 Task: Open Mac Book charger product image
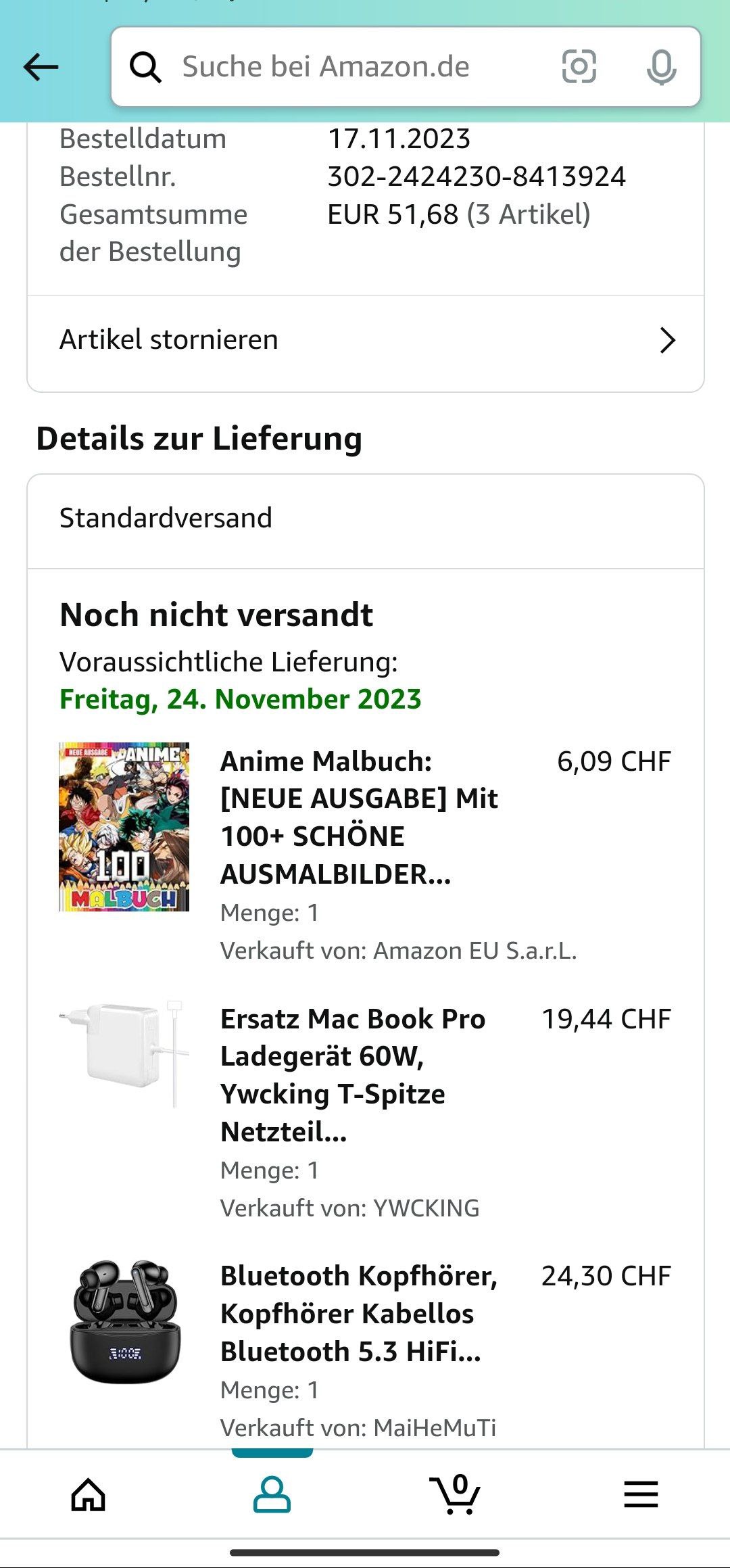(x=124, y=1054)
